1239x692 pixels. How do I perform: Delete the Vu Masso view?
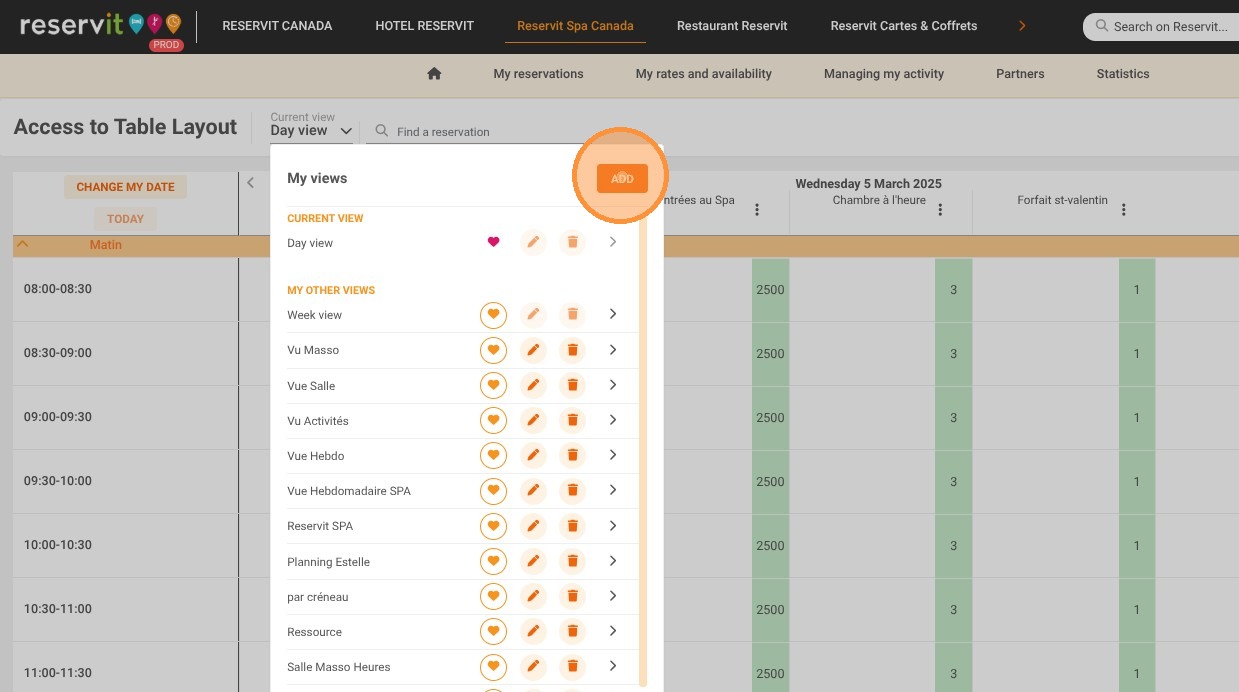click(573, 350)
